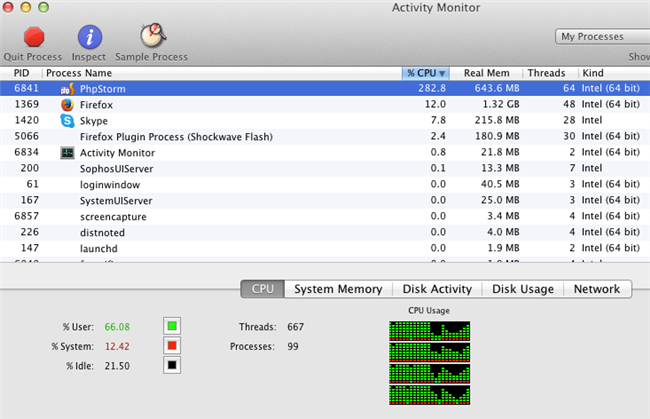Sort by the PID column header

[21, 73]
